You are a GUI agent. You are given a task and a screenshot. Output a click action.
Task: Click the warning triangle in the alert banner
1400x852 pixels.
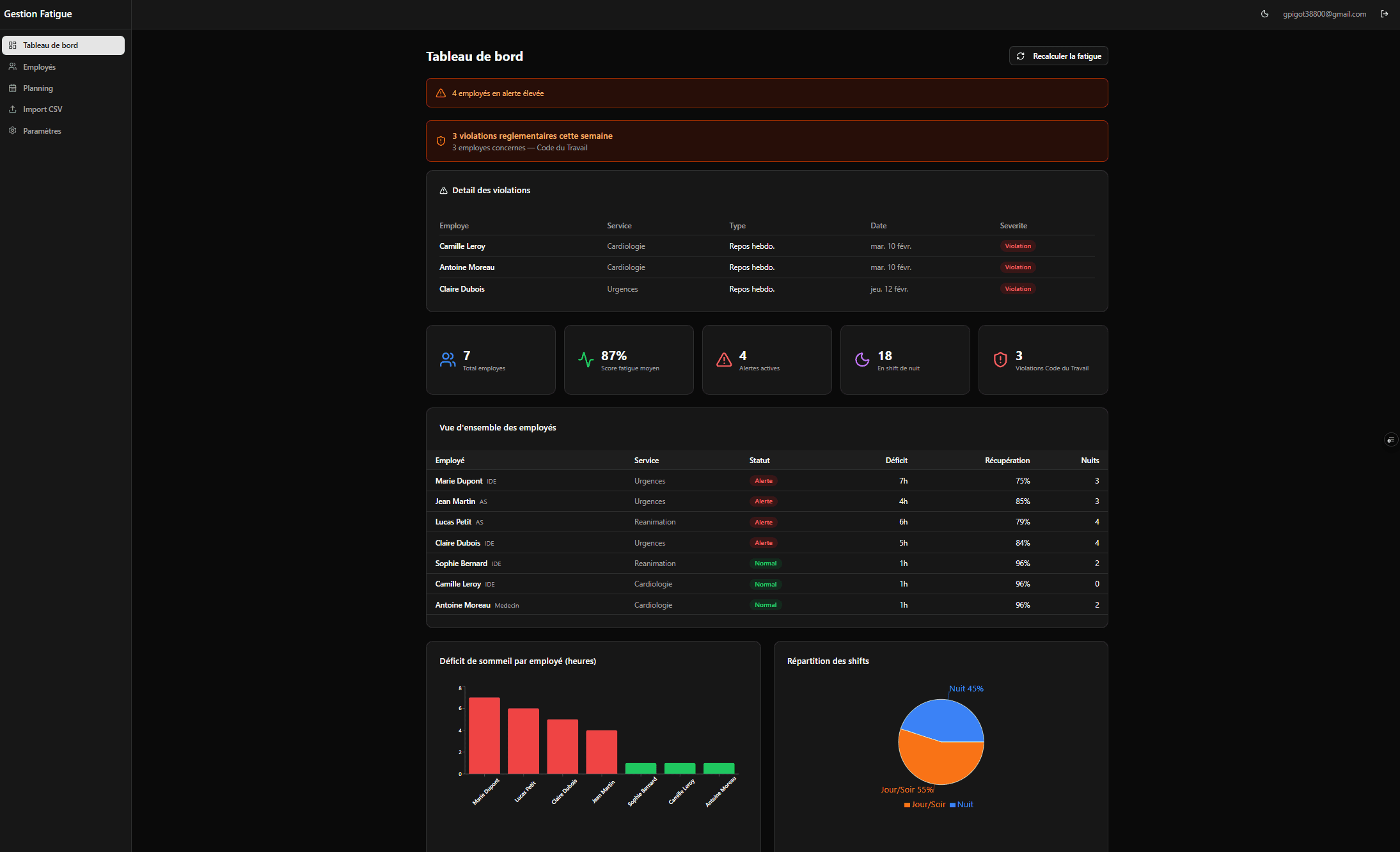click(440, 93)
